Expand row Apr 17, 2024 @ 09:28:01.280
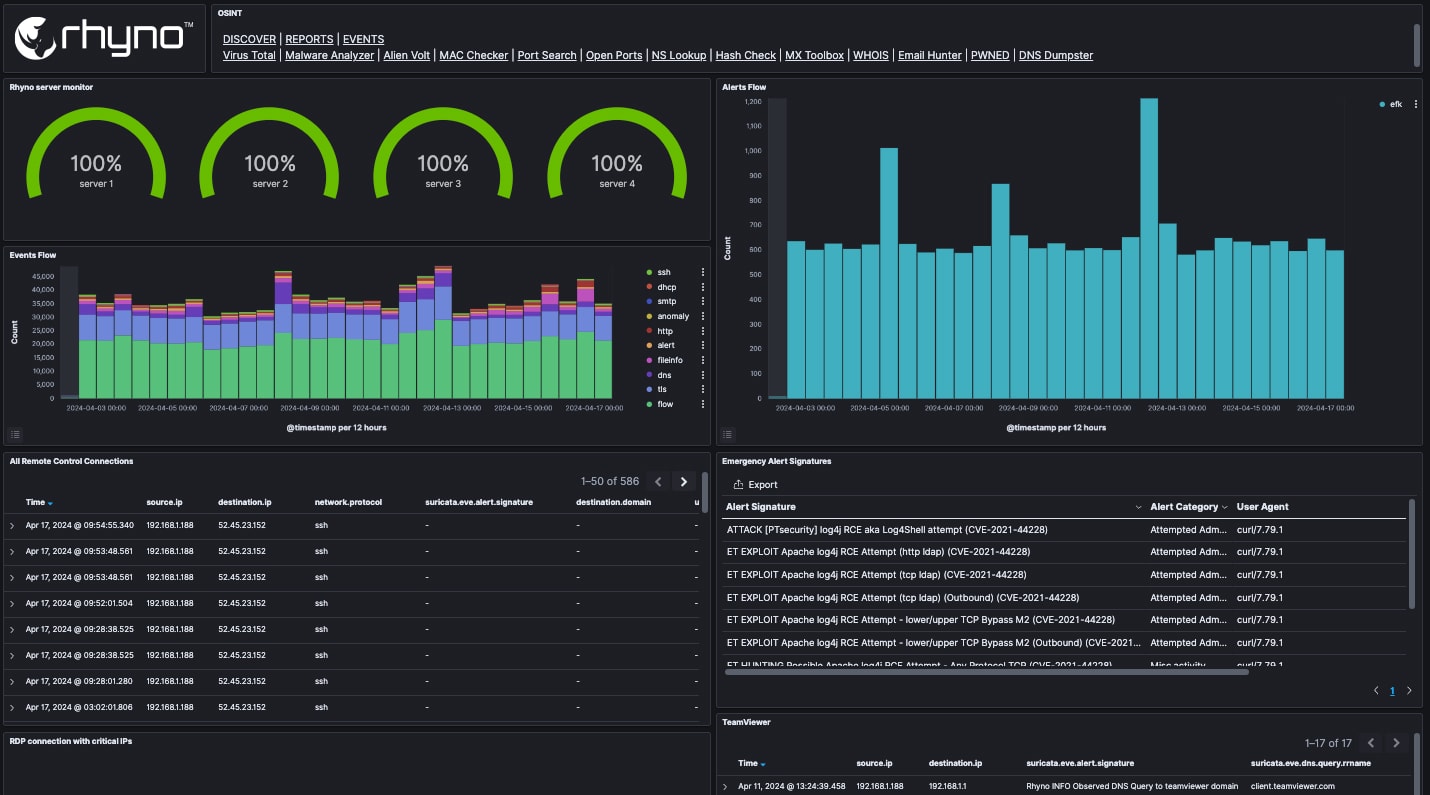The height and width of the screenshot is (795, 1430). [x=12, y=682]
